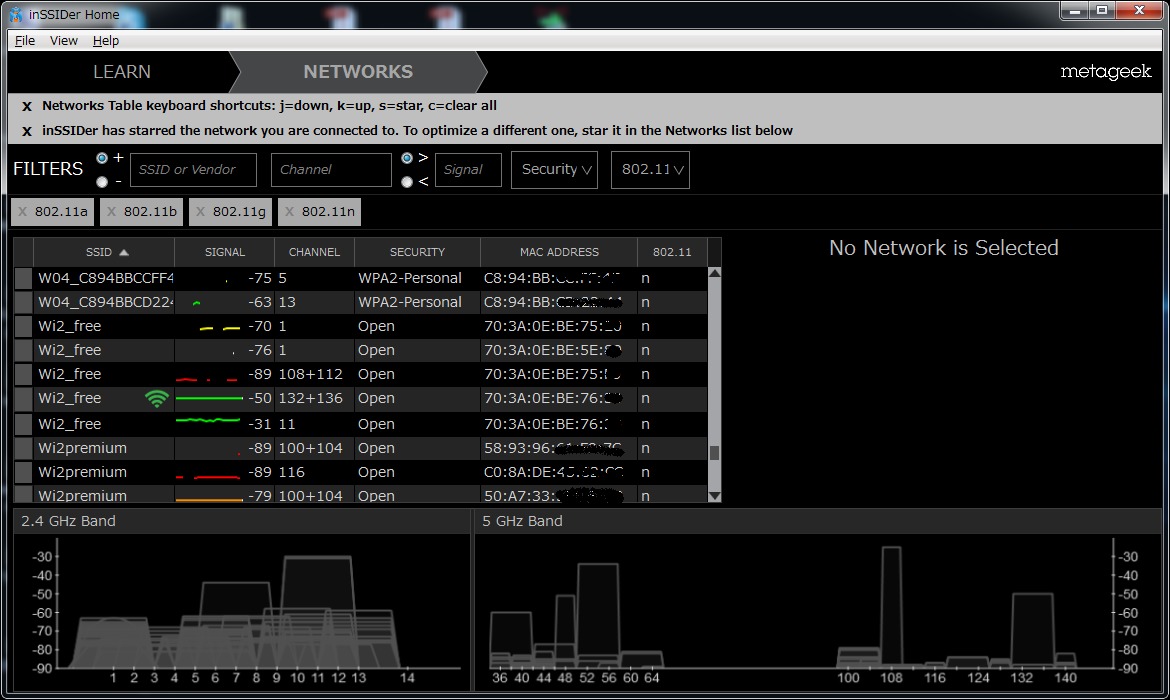Select the plus include filter radio button

point(102,158)
